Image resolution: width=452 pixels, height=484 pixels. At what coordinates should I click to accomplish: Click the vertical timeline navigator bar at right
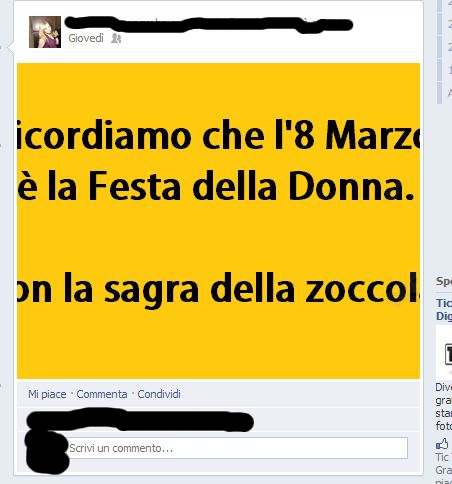[439, 52]
